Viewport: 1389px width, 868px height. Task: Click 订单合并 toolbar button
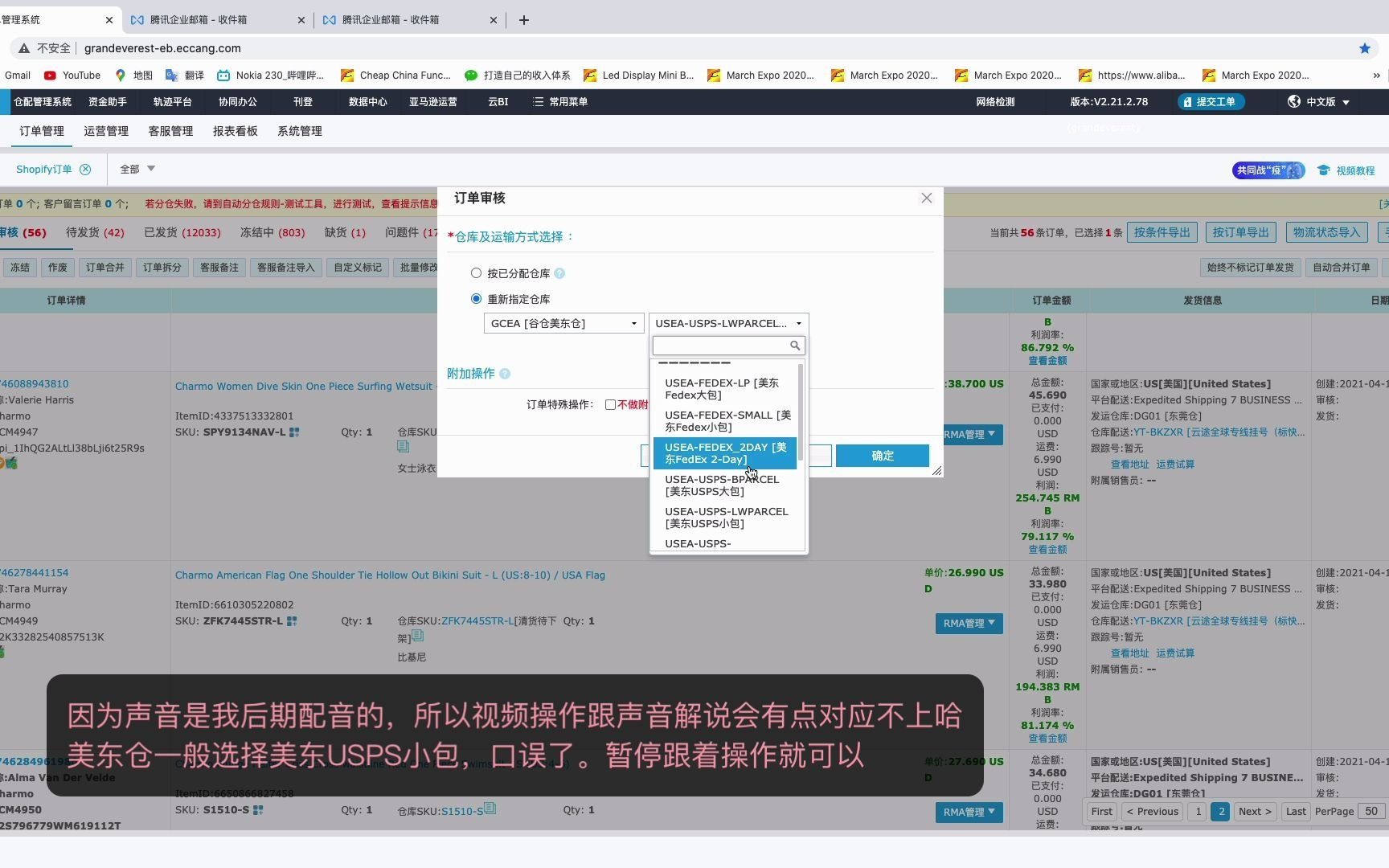click(x=105, y=268)
